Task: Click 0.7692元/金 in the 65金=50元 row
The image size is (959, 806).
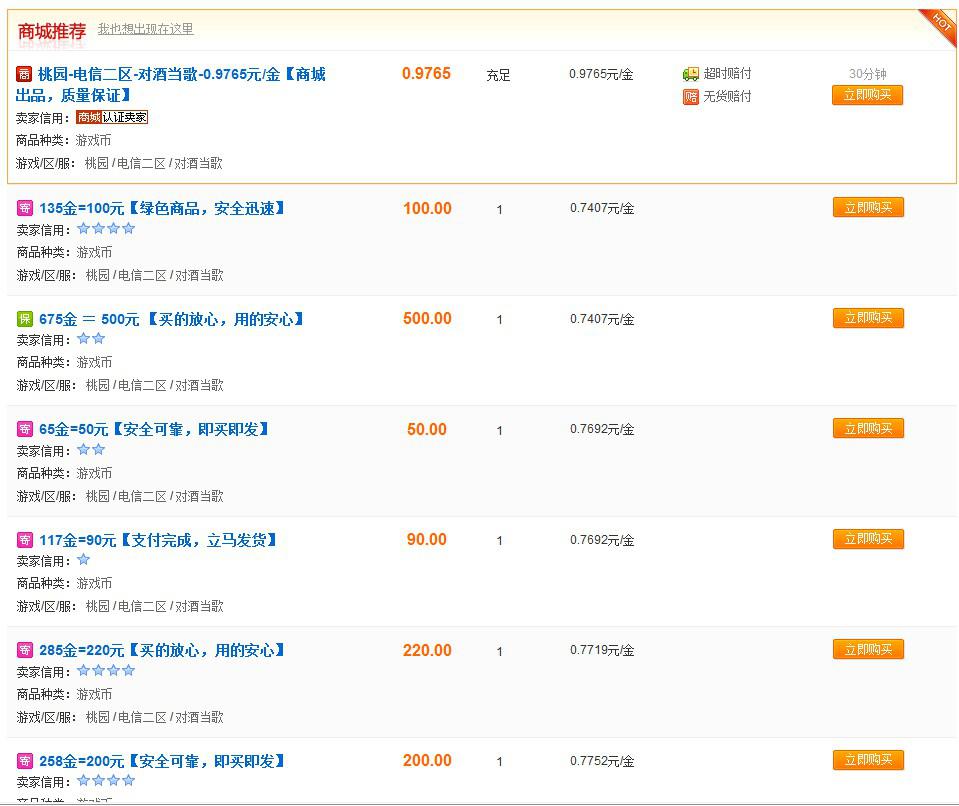Action: tap(602, 429)
